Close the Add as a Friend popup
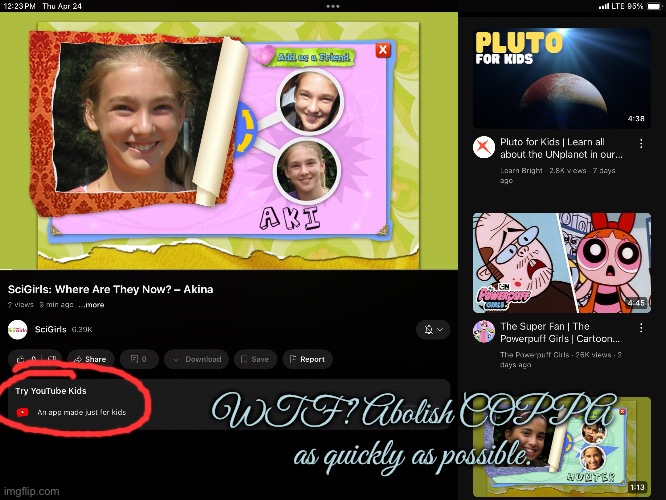 pos(382,51)
